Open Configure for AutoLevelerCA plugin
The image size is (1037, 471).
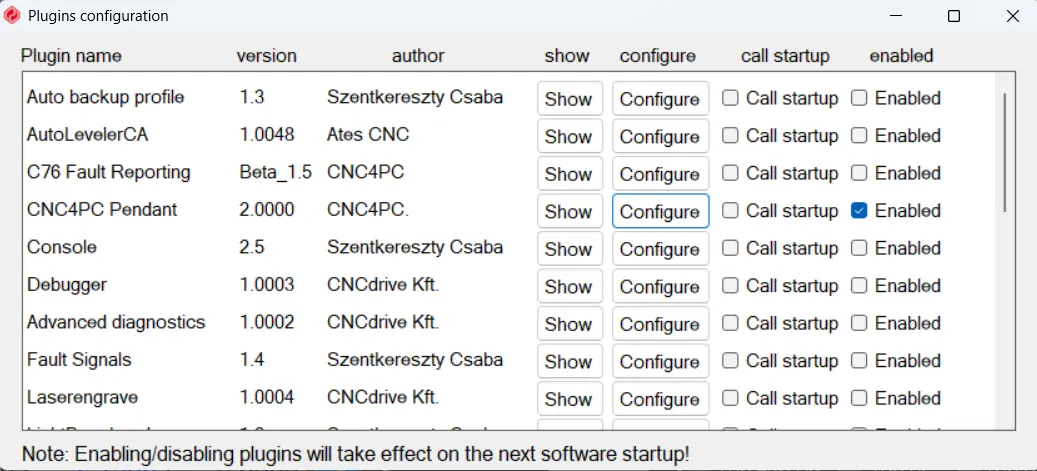[659, 136]
